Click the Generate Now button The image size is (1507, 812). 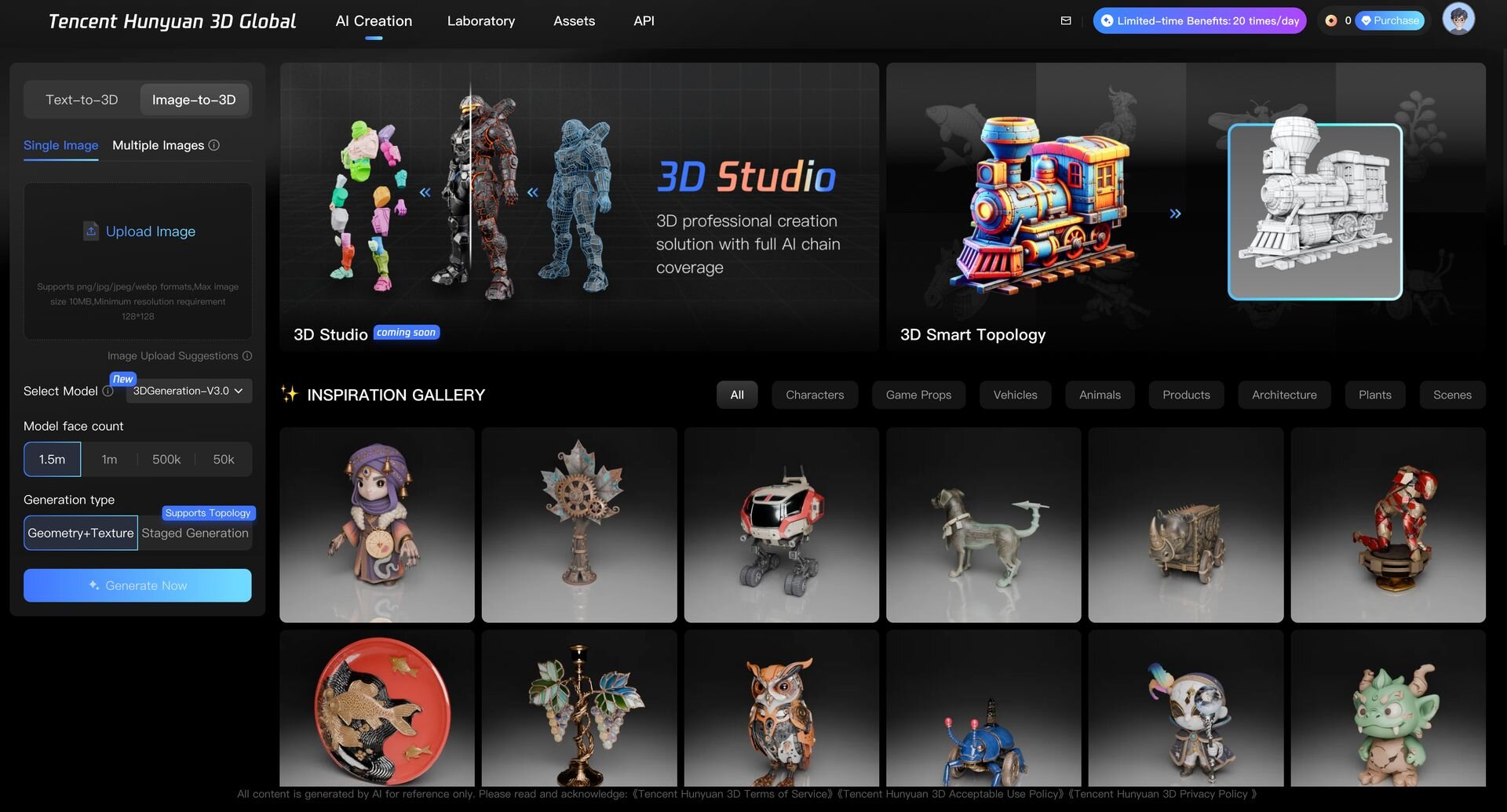[137, 585]
